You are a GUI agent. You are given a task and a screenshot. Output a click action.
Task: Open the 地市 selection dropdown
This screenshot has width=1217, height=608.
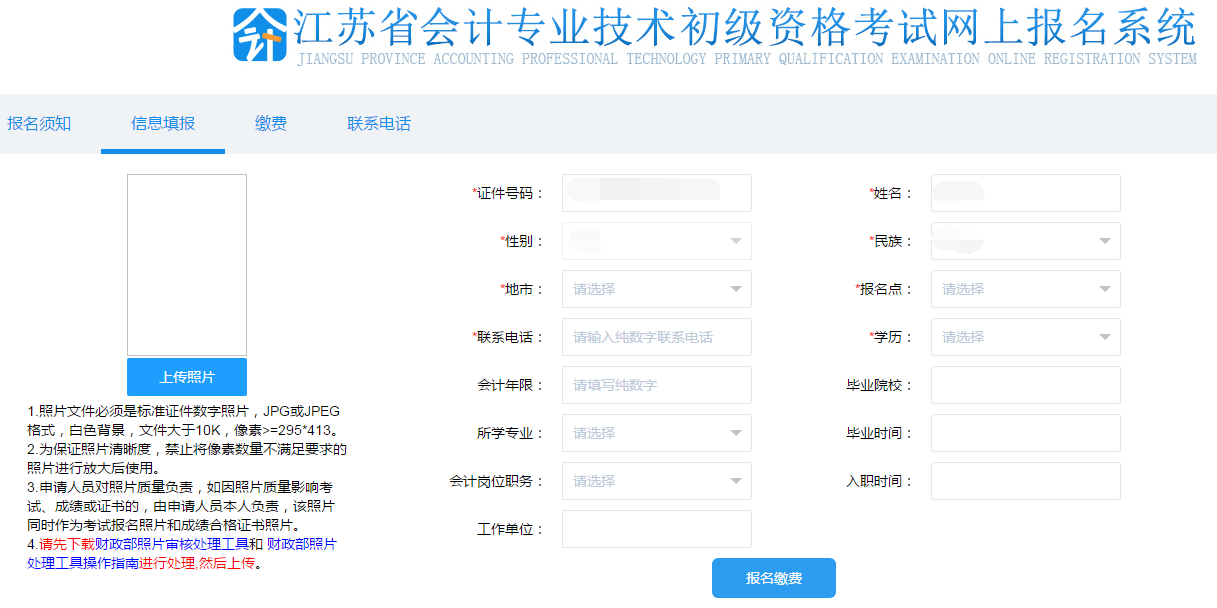(x=656, y=289)
